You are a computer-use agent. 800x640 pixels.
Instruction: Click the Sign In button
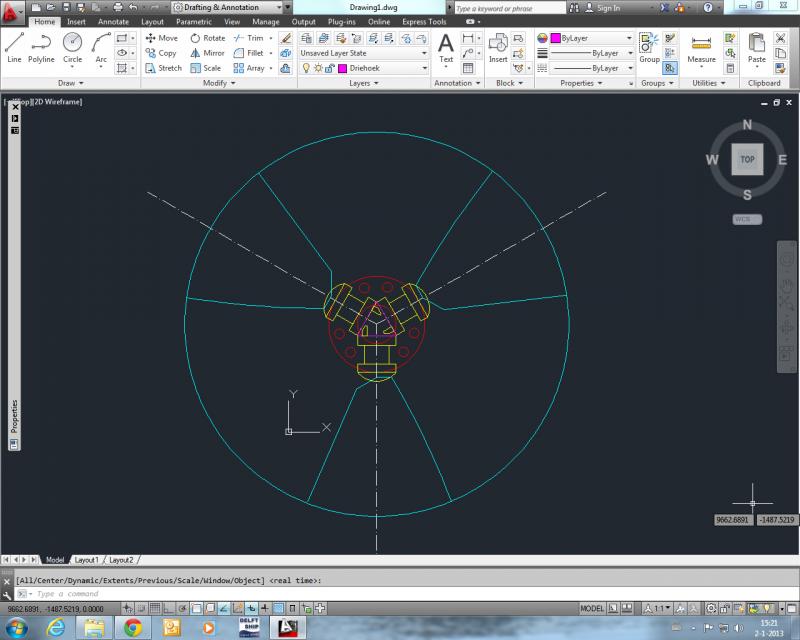pos(603,8)
